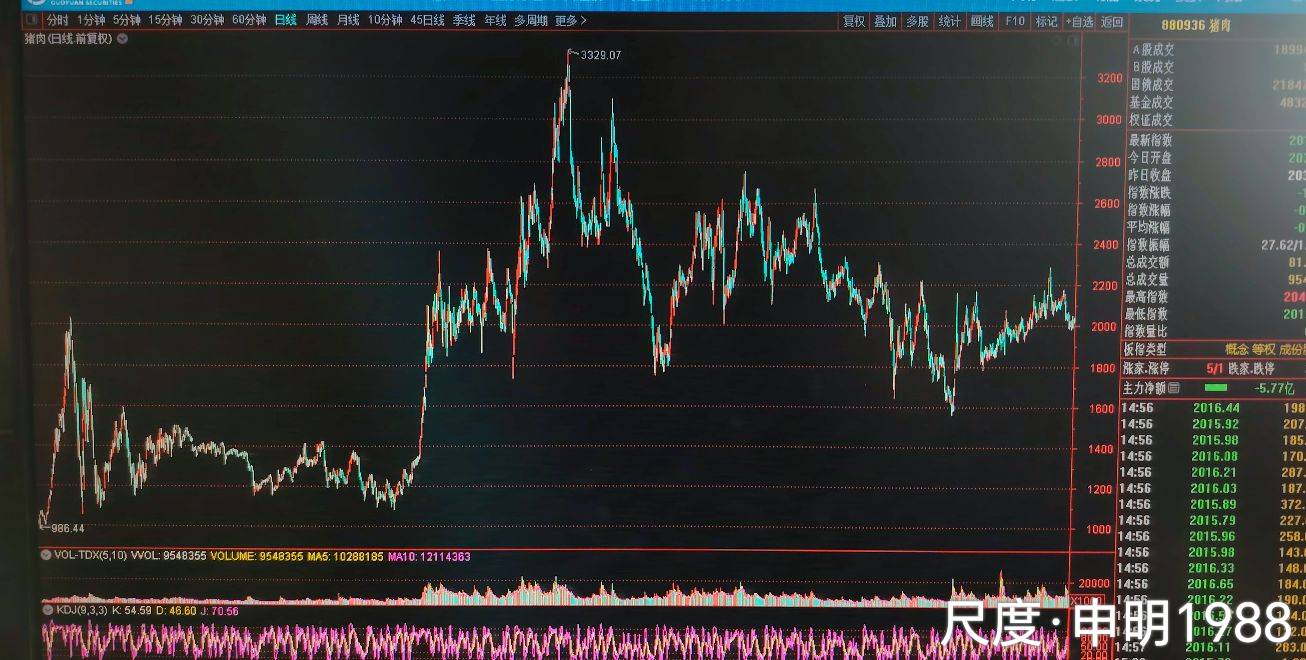Viewport: 1306px width, 660px height.
Task: Select the 月线 monthly period tab
Action: tap(348, 20)
